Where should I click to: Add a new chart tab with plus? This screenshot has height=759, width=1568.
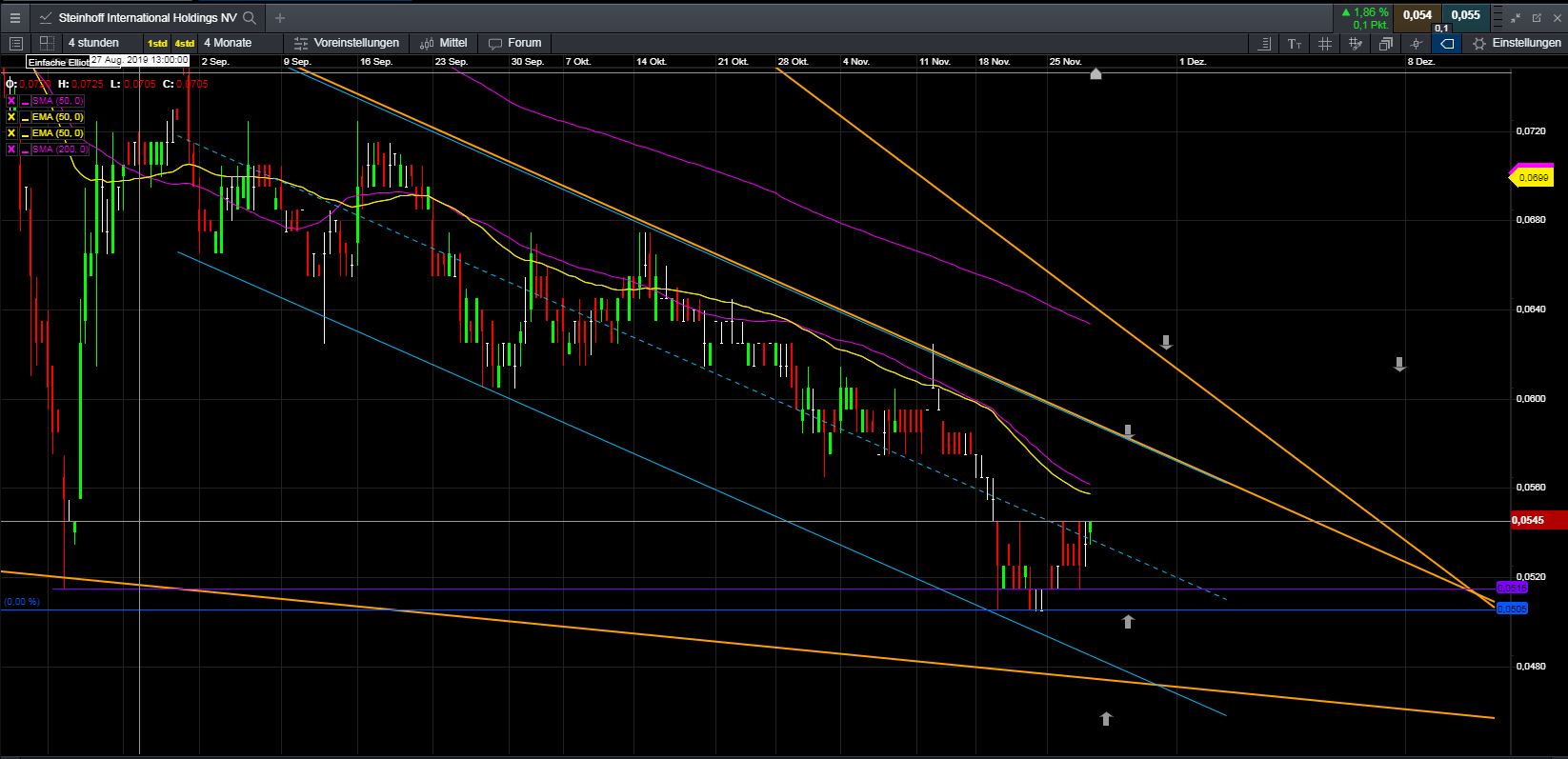click(x=280, y=17)
